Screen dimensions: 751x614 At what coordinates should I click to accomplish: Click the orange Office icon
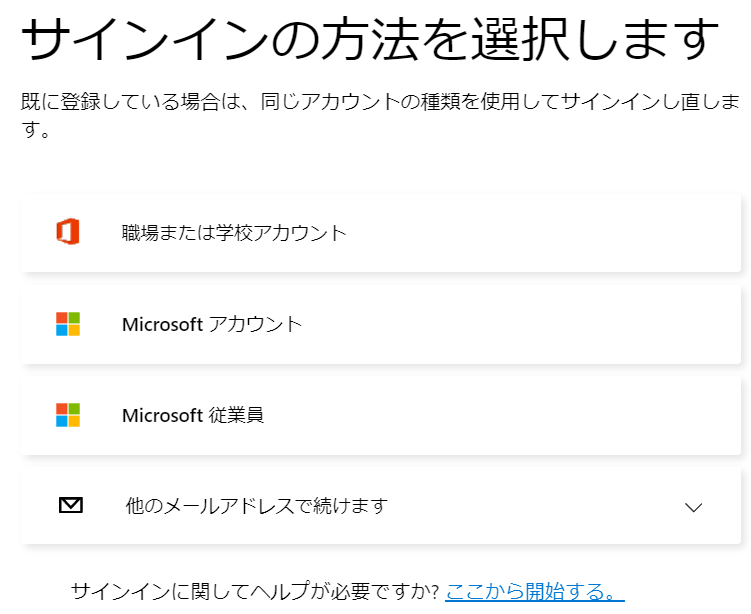[68, 232]
